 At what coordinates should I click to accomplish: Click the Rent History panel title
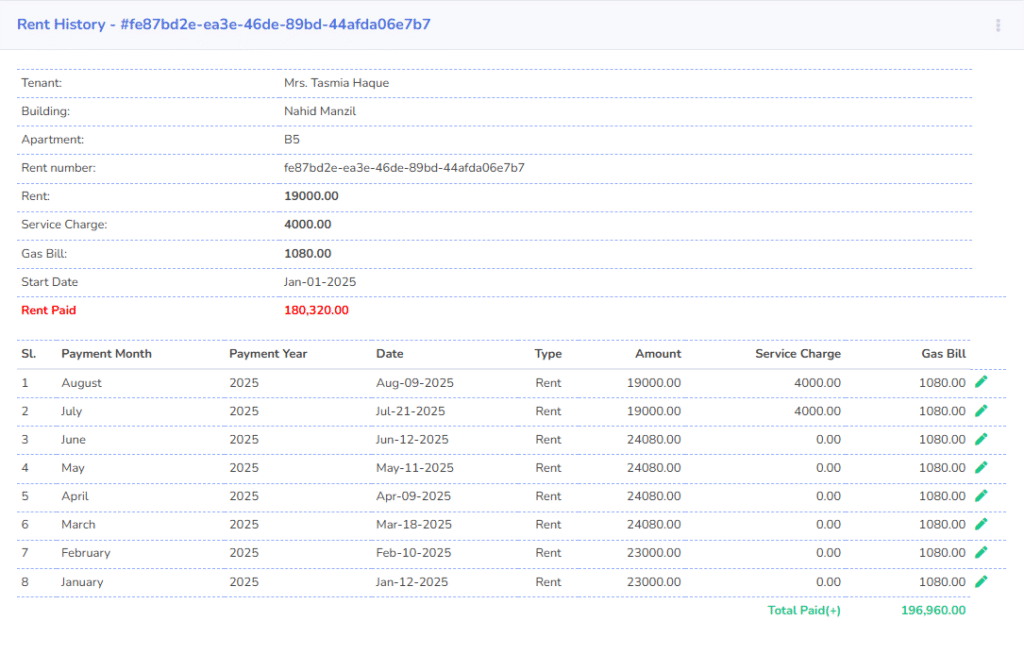click(223, 24)
